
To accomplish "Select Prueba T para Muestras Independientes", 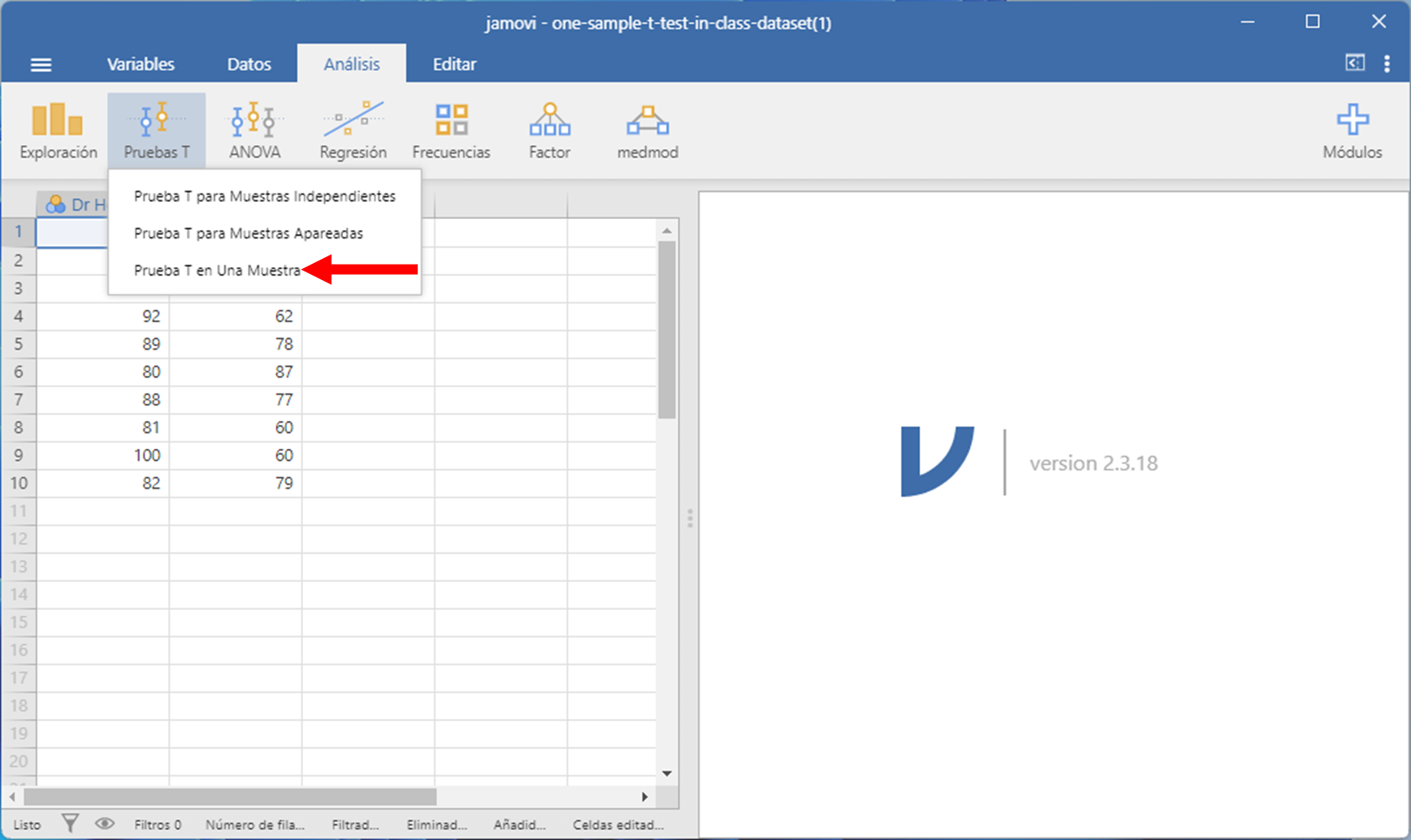I will (264, 196).
